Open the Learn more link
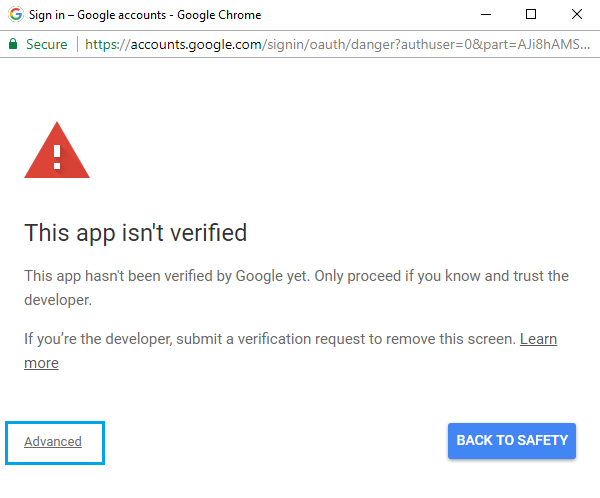 (538, 339)
